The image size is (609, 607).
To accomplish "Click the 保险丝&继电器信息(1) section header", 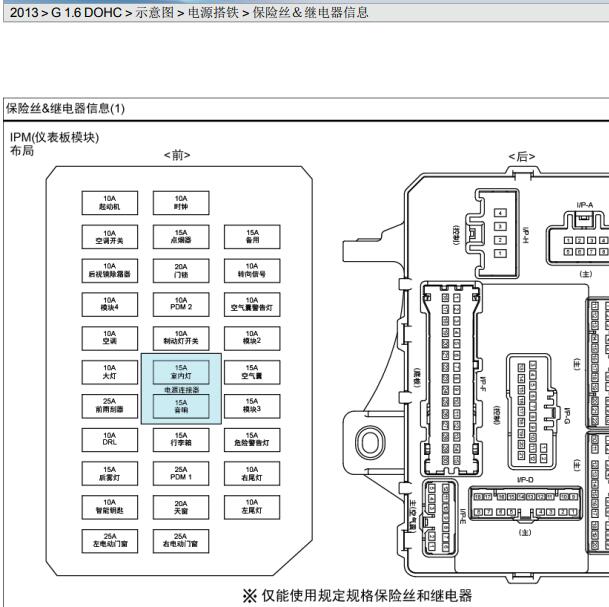I will (65, 108).
